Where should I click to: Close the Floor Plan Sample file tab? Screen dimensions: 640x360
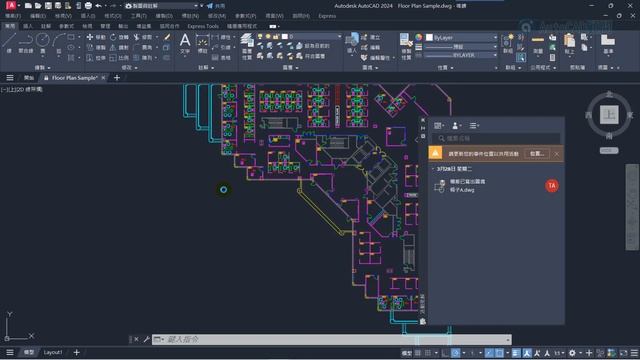(103, 78)
